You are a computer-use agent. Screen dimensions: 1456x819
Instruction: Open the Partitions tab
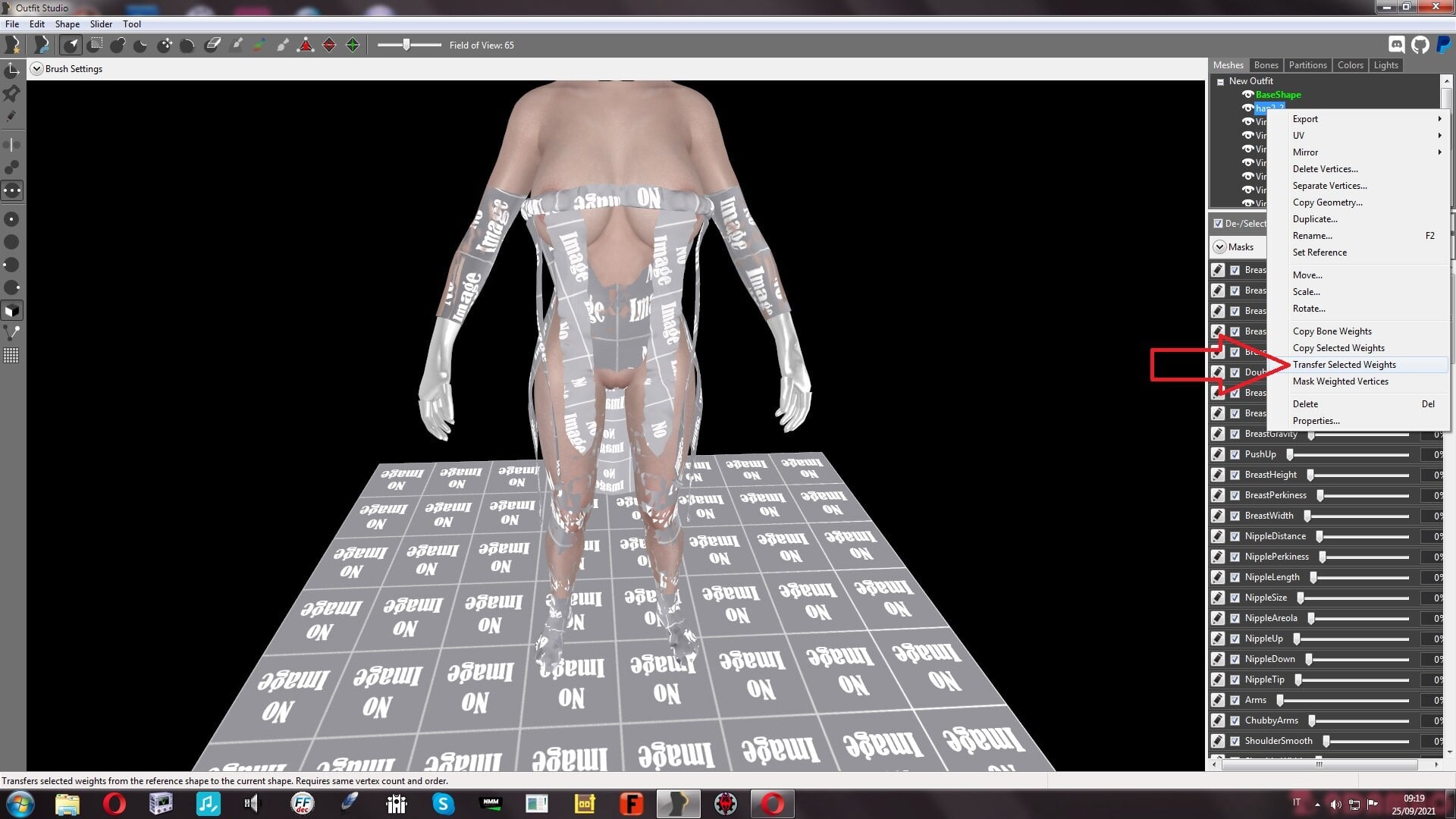pos(1307,65)
